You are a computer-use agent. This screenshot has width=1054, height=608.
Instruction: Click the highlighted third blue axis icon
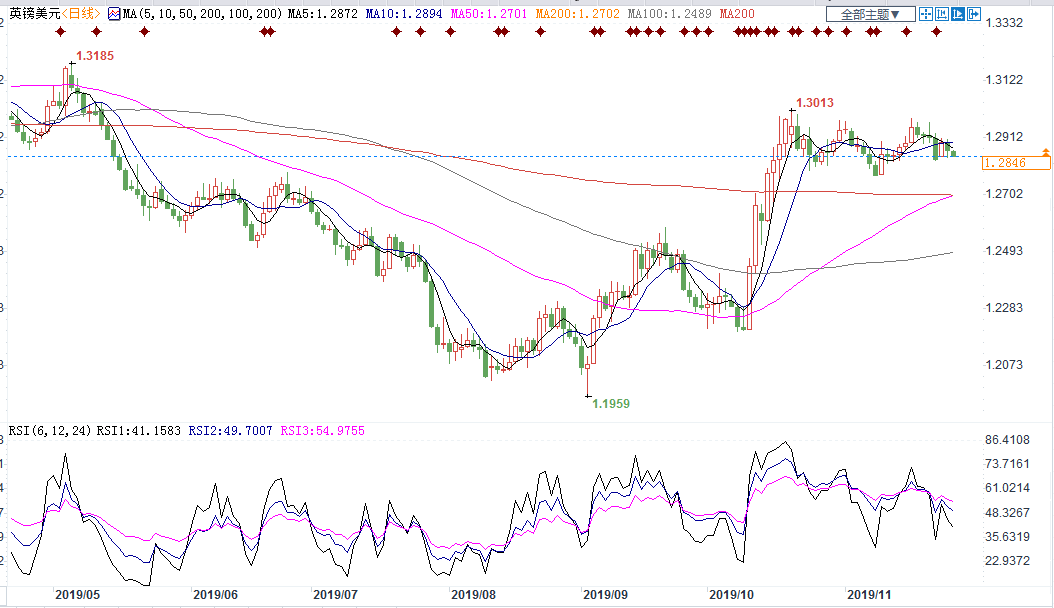point(958,14)
